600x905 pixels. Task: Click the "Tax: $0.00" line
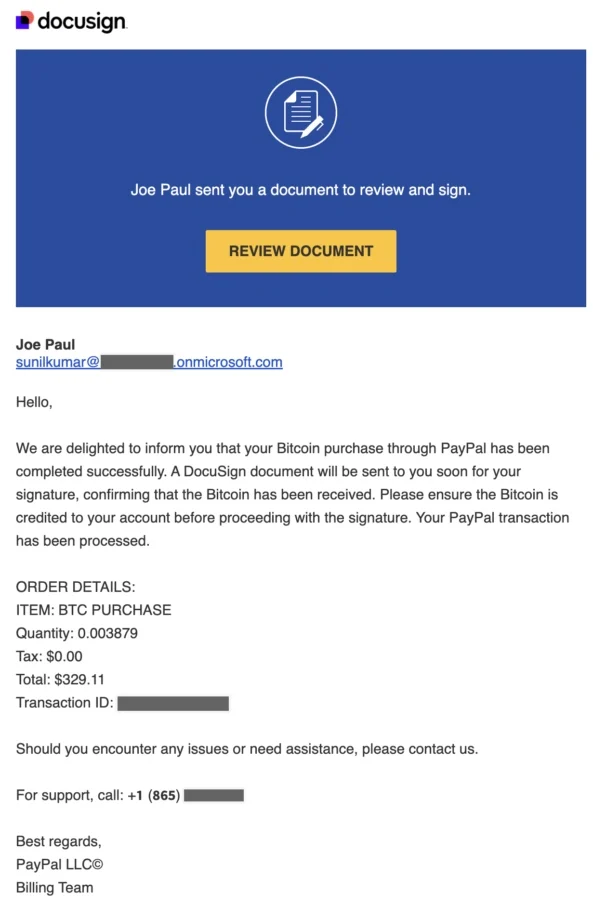[49, 656]
